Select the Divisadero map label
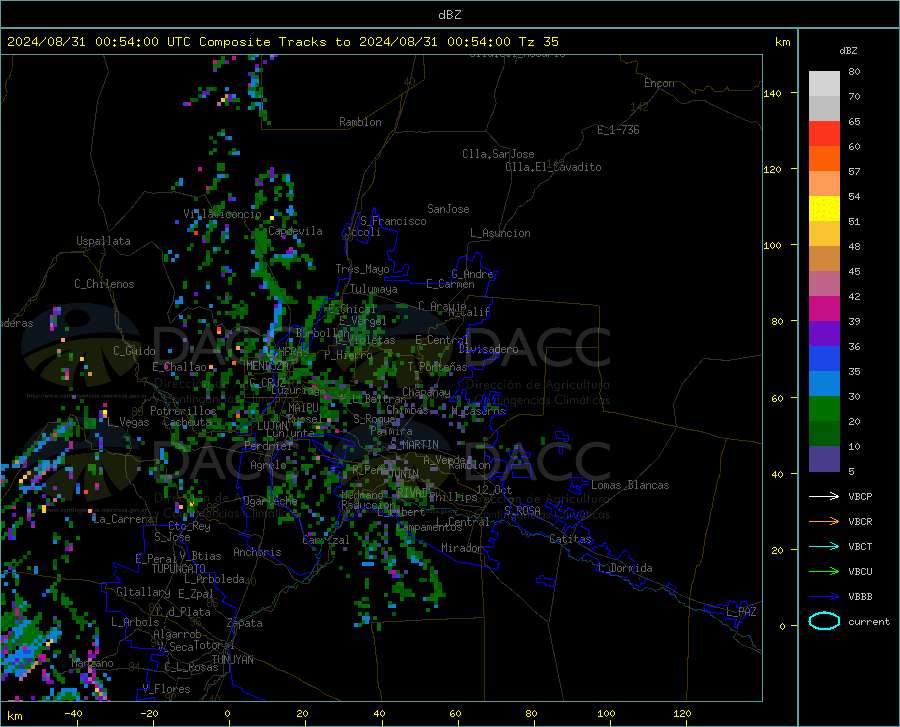This screenshot has width=900, height=727. 488,349
